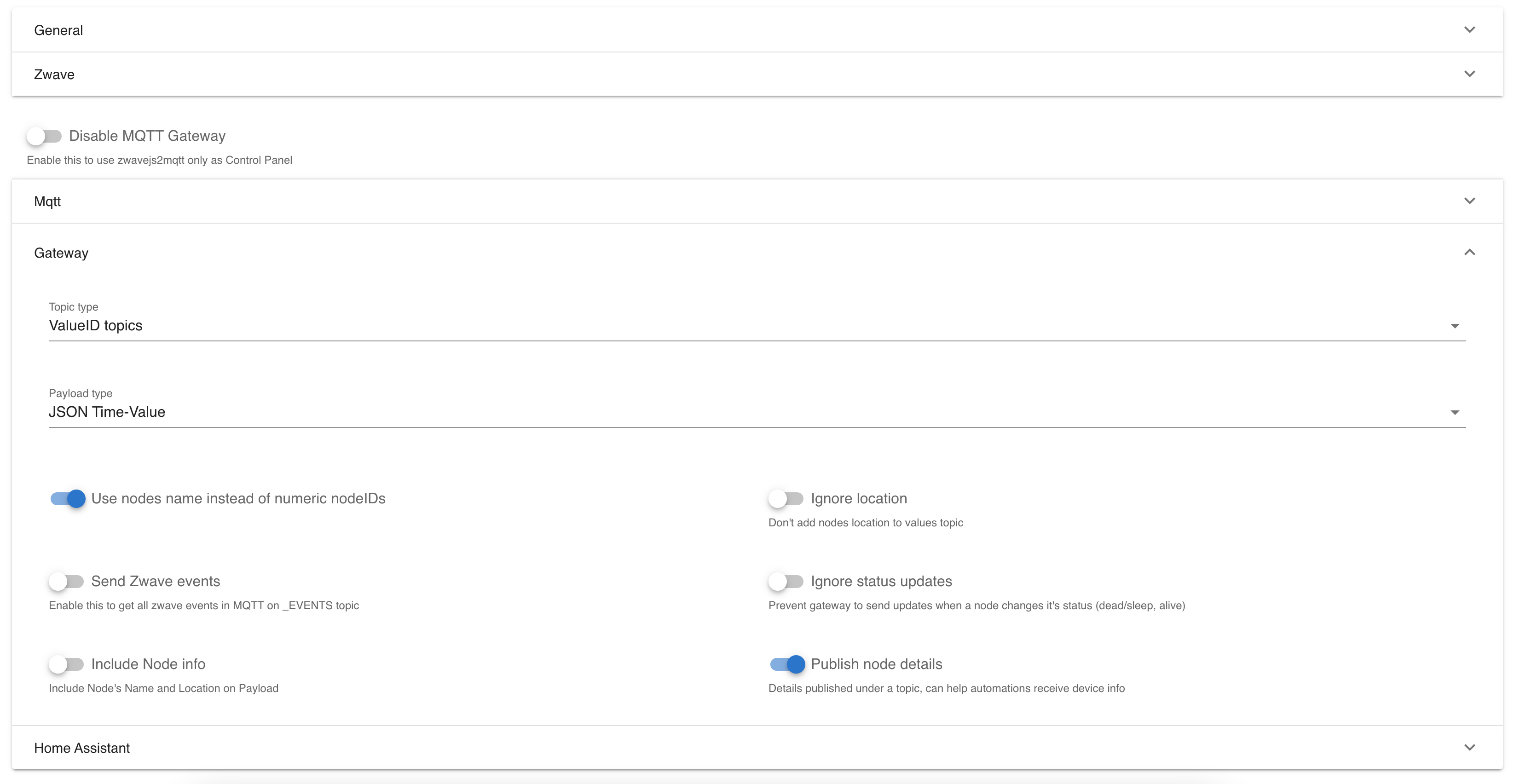Disable Publish node details switch
Screen dimensions: 1514x784
point(787,665)
